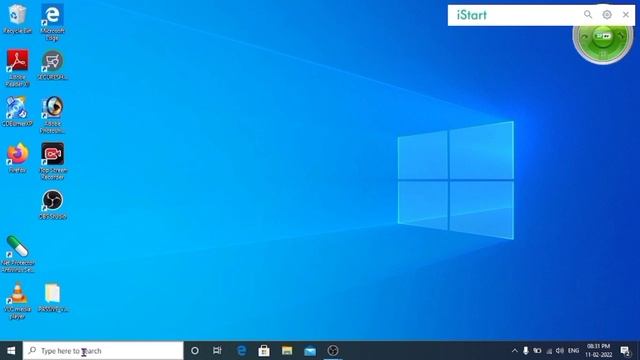This screenshot has width=640, height=360.
Task: Click the search magnifier in iStart bar
Action: [588, 15]
